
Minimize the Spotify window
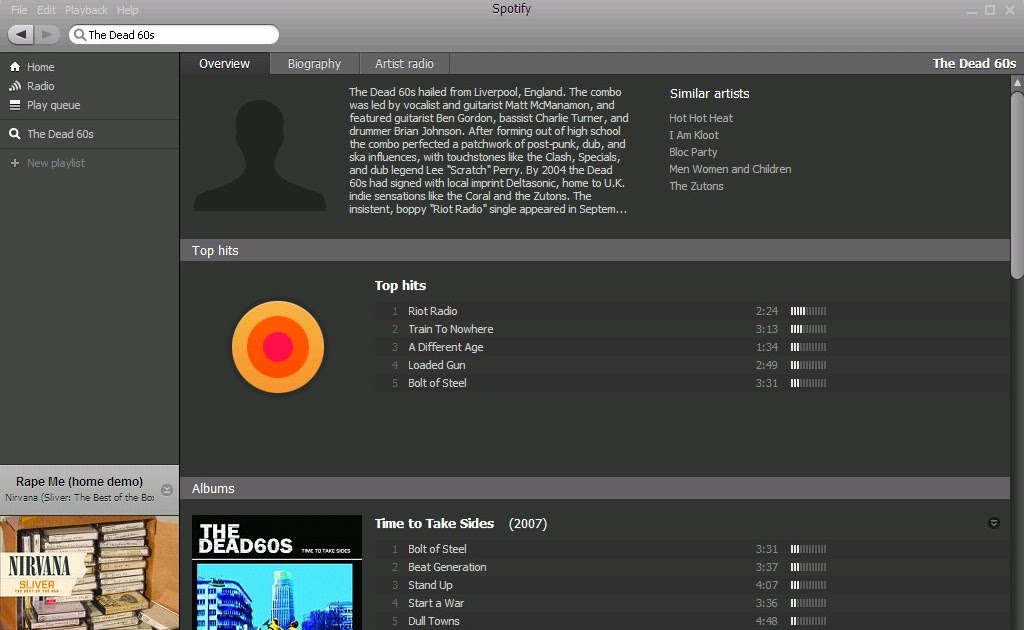[x=972, y=10]
